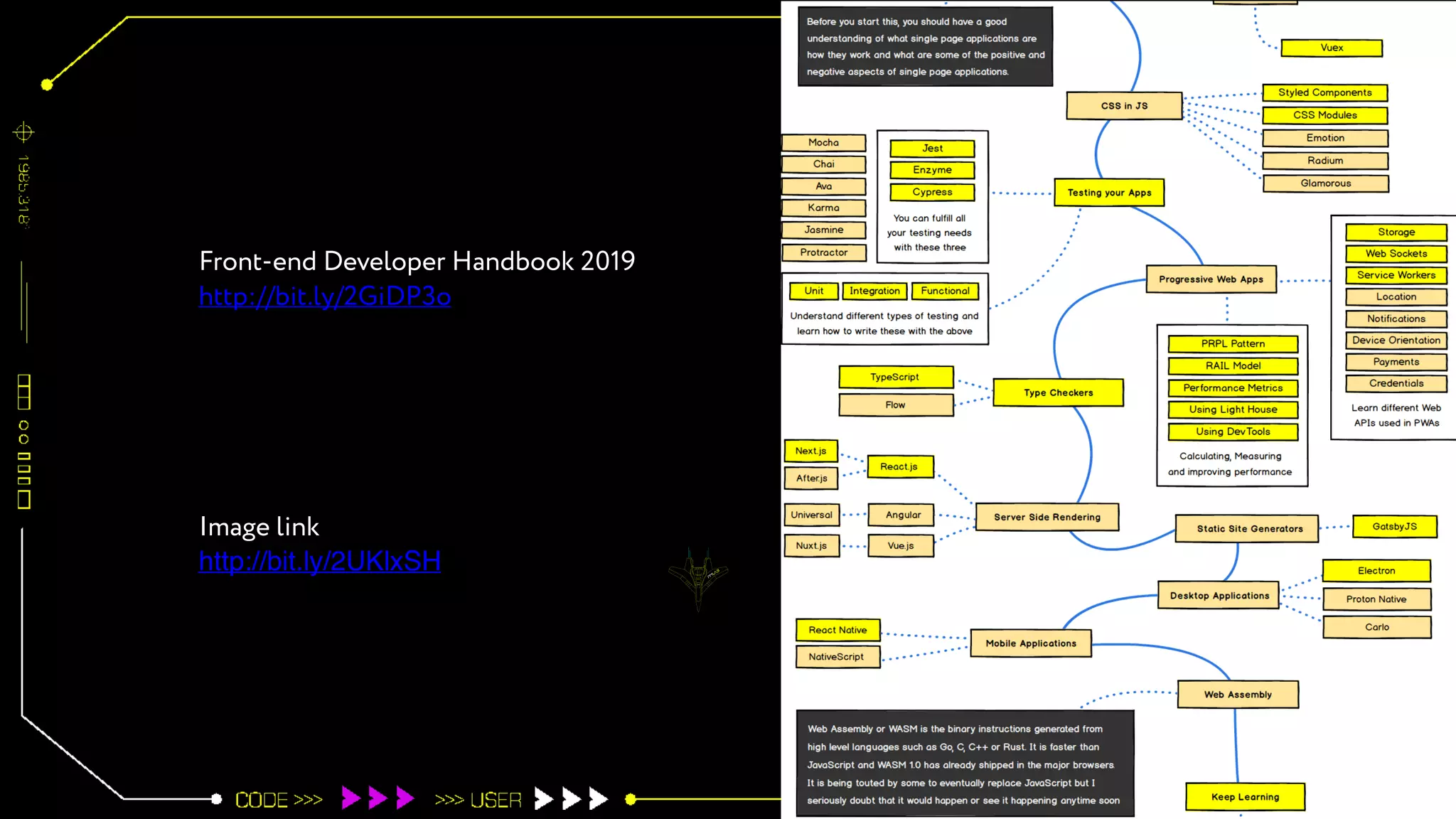Click the Testing your Apps node

pyautogui.click(x=1108, y=193)
